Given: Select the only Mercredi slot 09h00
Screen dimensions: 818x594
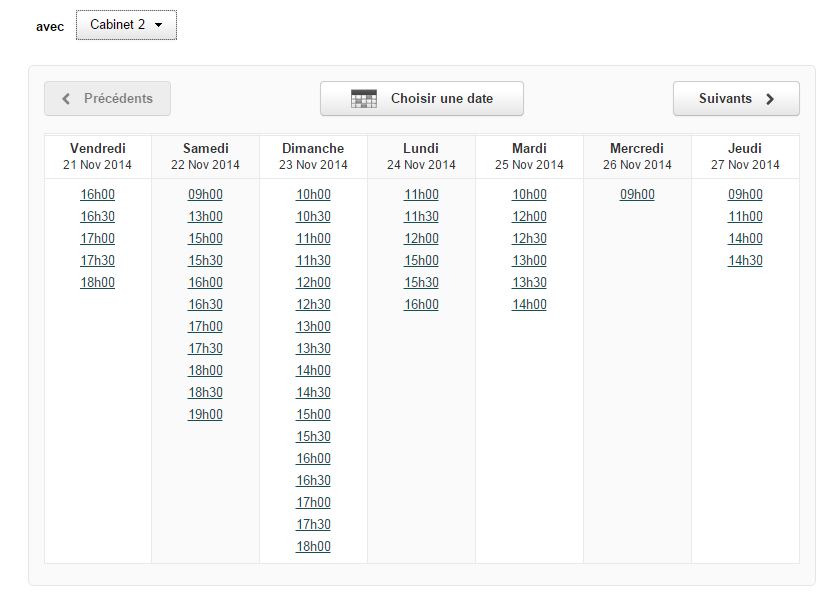Looking at the screenshot, I should tap(637, 195).
